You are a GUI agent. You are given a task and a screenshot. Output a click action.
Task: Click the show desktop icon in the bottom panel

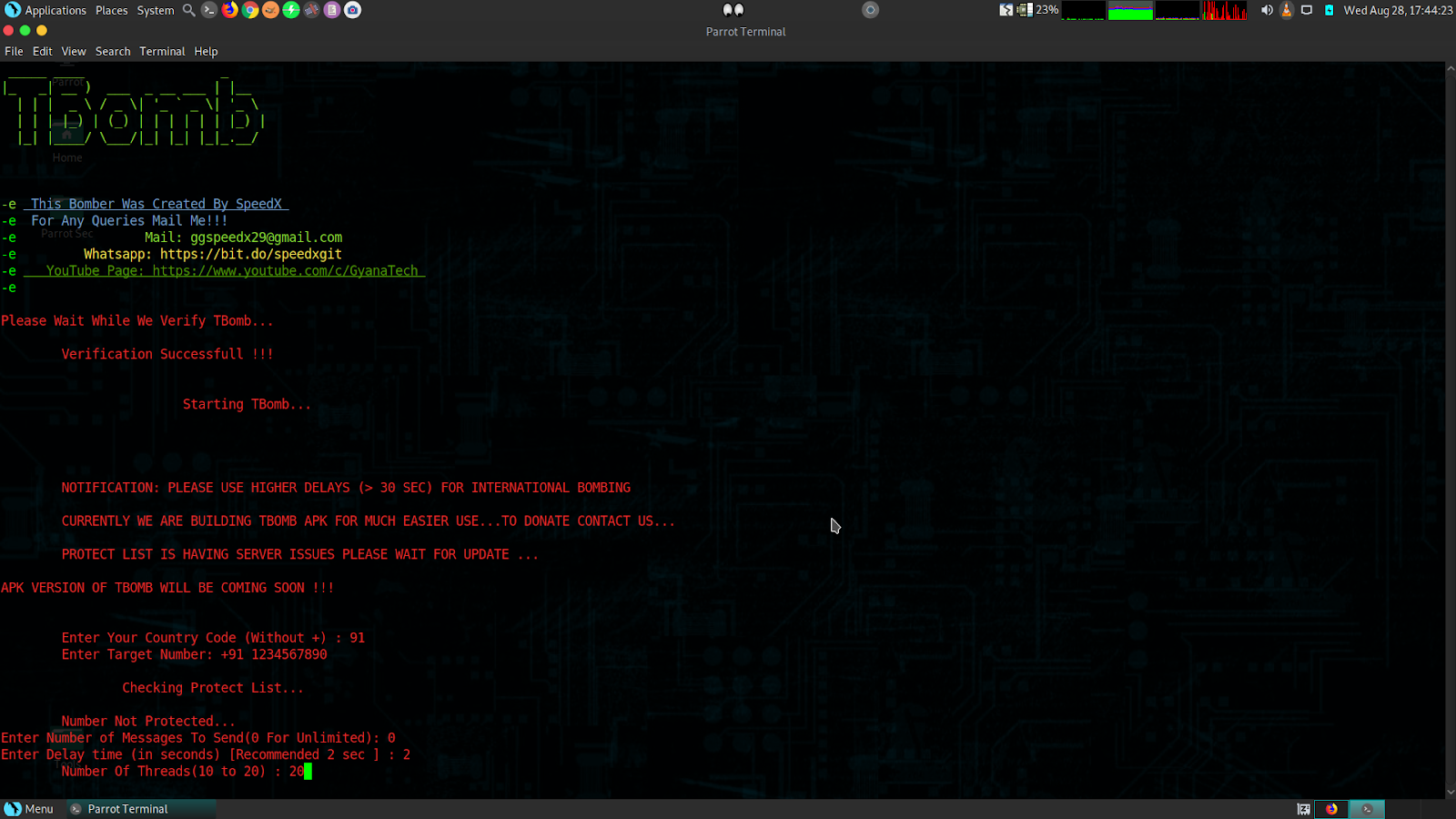pyautogui.click(x=1303, y=809)
